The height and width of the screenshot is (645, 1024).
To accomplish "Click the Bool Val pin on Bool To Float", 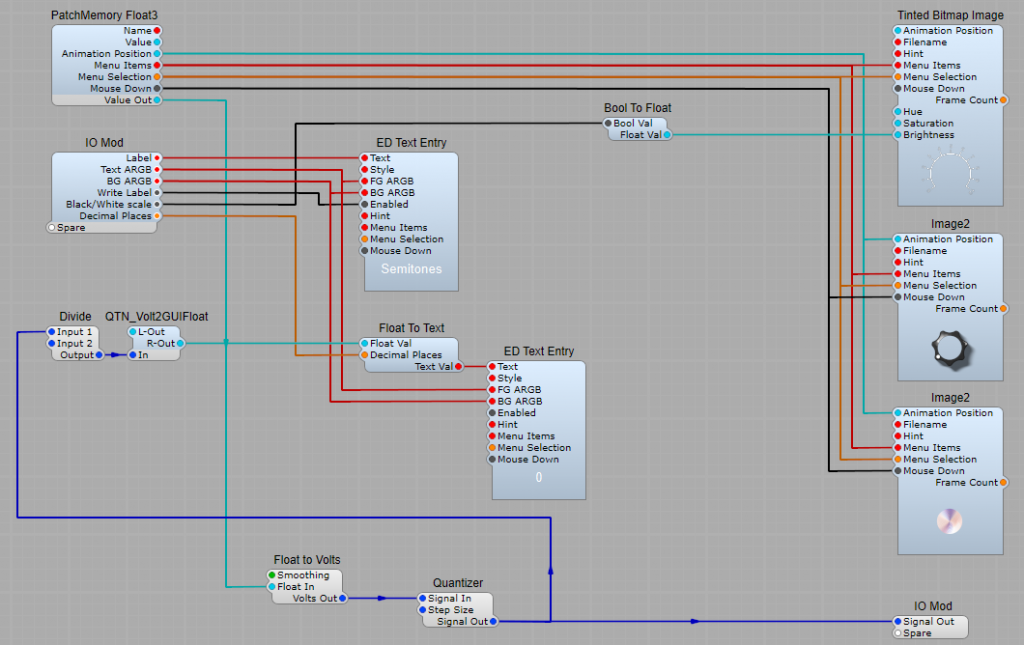I will [x=606, y=123].
